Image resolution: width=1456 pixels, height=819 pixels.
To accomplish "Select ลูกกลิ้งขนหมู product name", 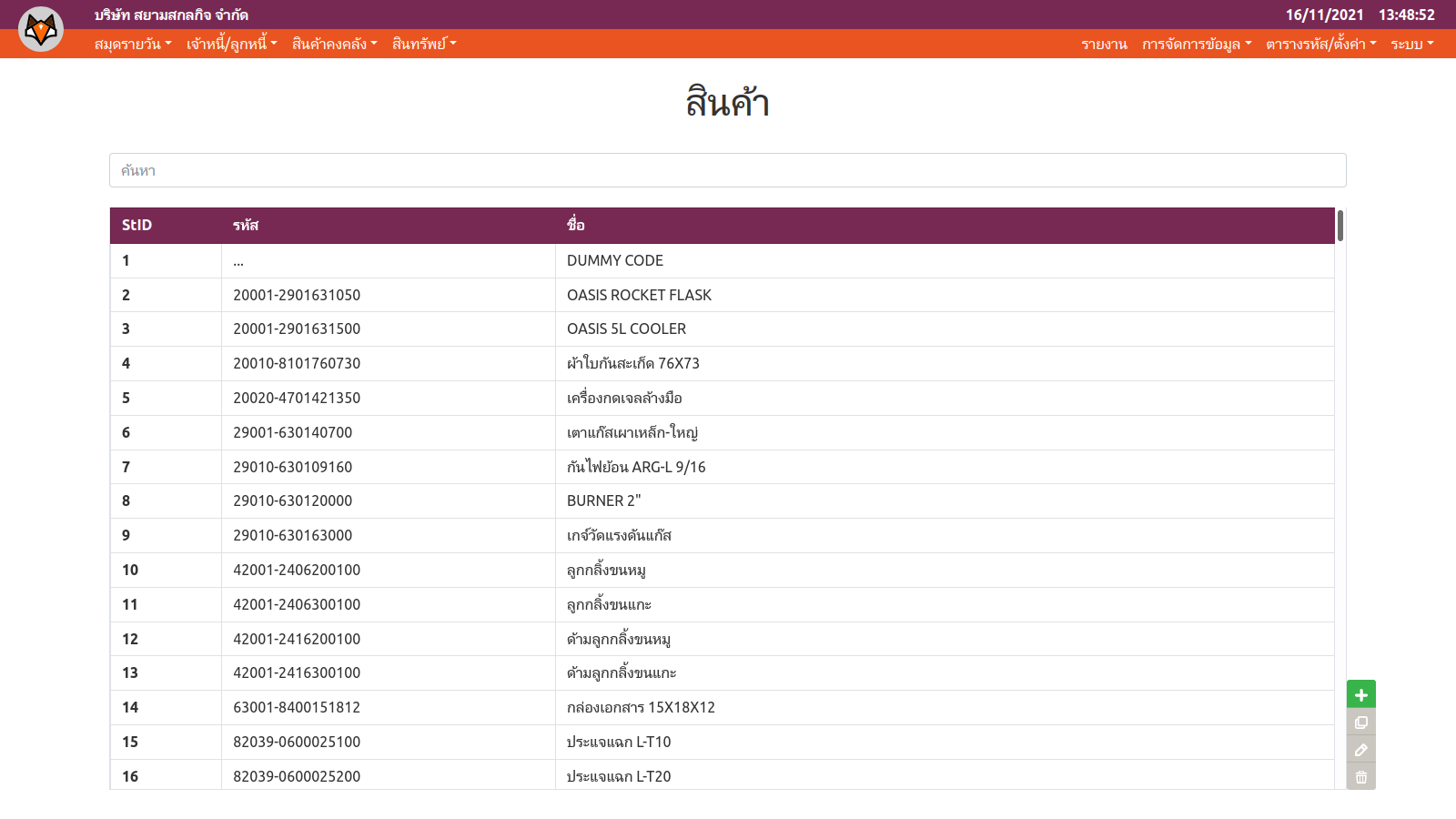I will coord(606,570).
